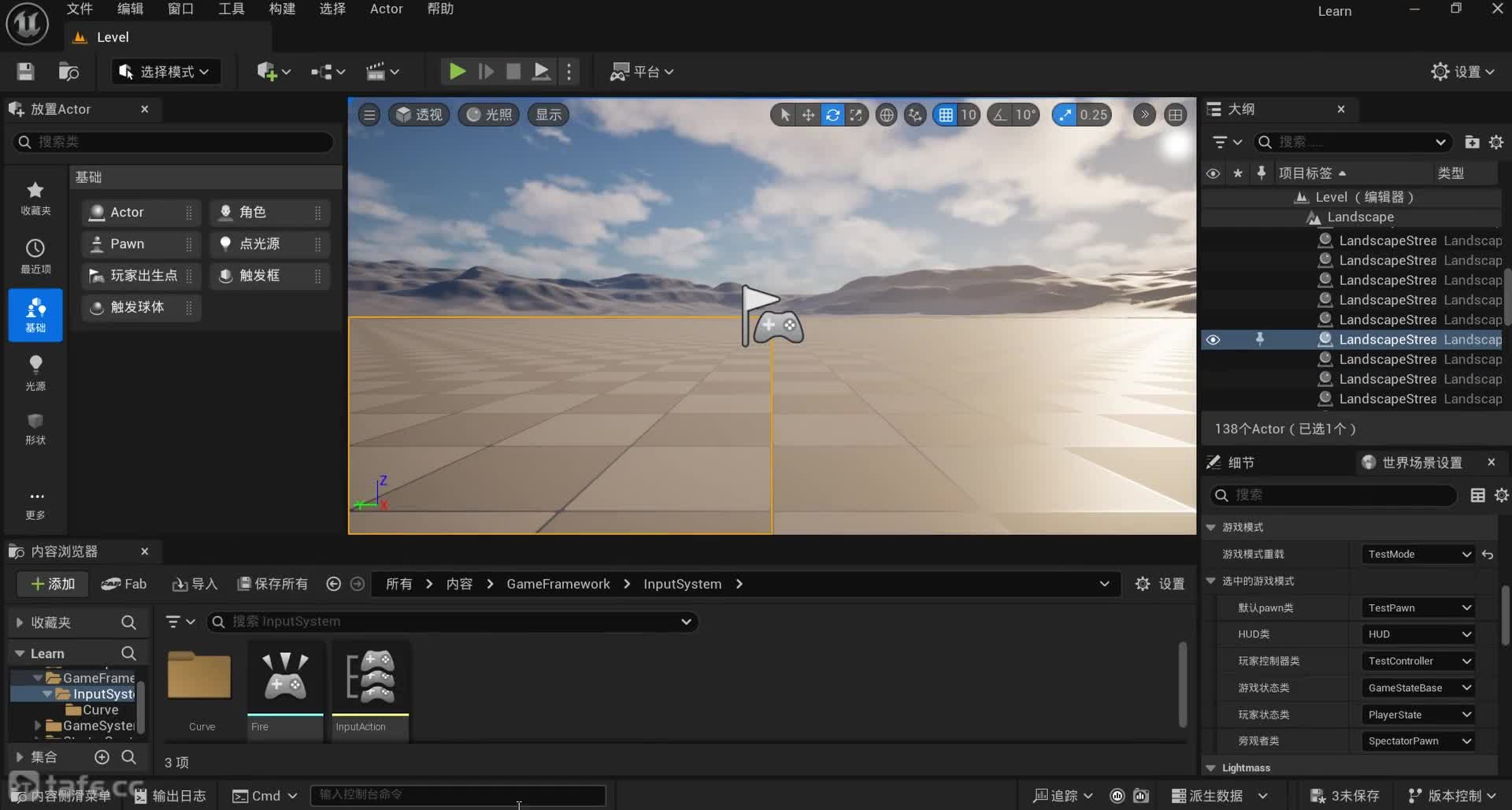The height and width of the screenshot is (810, 1512).
Task: Open the Fire input asset thumbnail
Action: coord(285,679)
